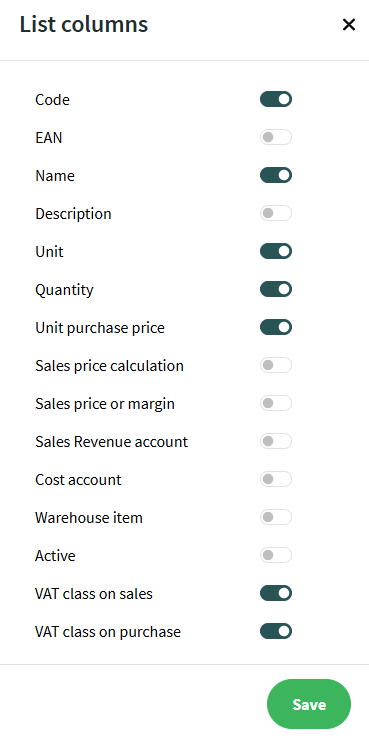Viewport: 369px width, 736px height.
Task: Click the Sales Revenue account label
Action: 111,442
